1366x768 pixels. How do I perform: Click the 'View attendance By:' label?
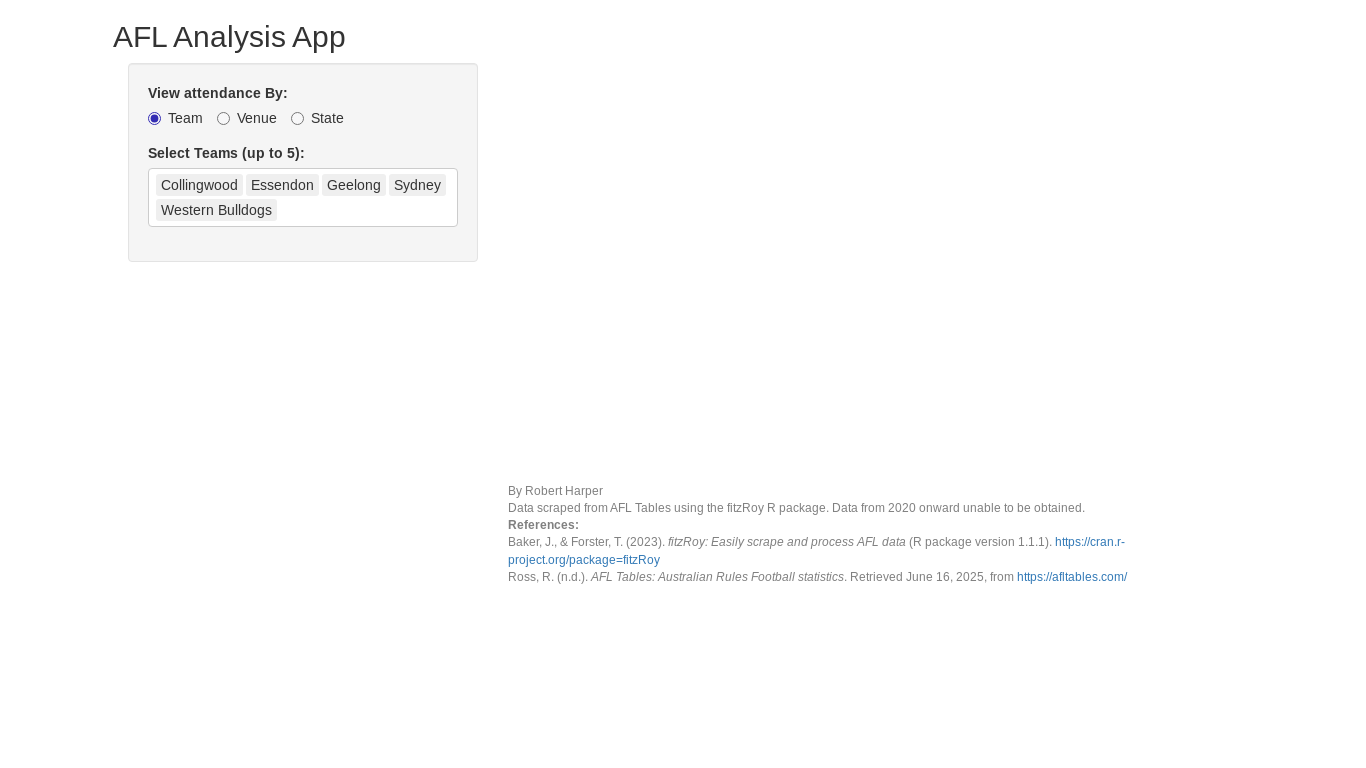tap(218, 93)
